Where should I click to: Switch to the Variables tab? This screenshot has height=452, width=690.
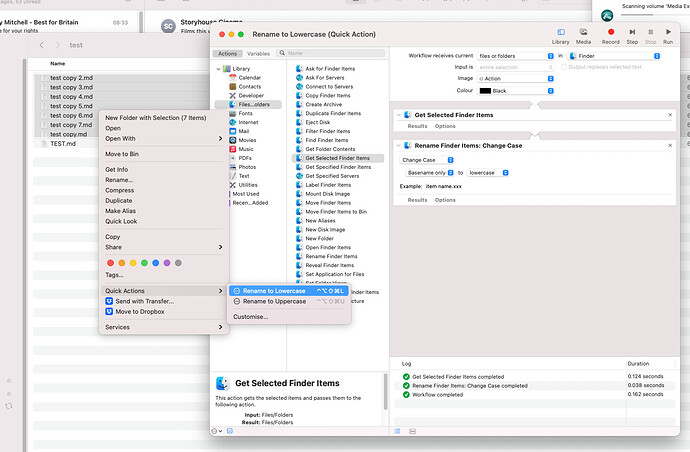coord(258,54)
